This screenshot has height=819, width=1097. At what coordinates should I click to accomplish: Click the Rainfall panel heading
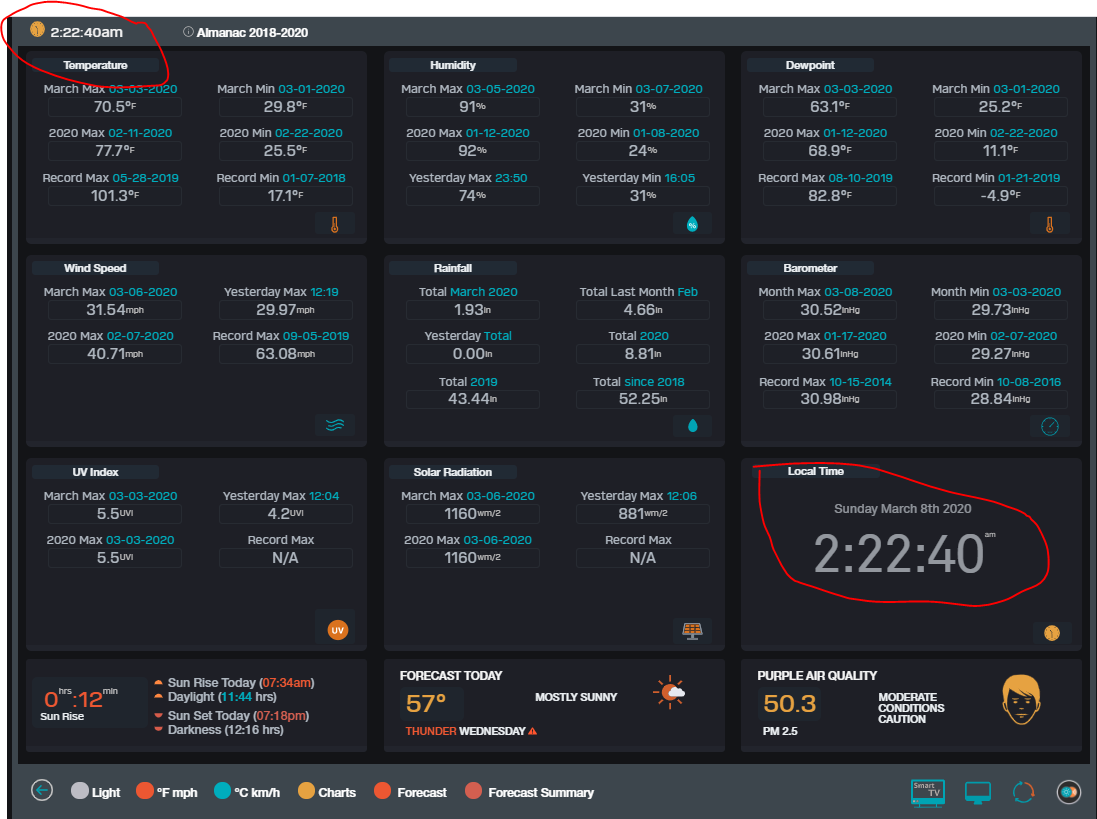tap(453, 268)
